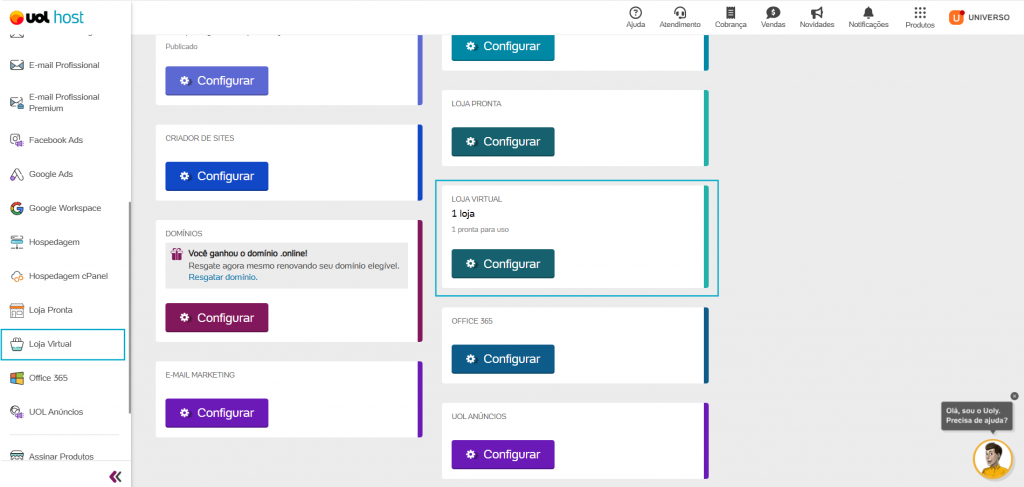Open the Uoly assistant avatar
The width and height of the screenshot is (1024, 487).
(x=993, y=459)
